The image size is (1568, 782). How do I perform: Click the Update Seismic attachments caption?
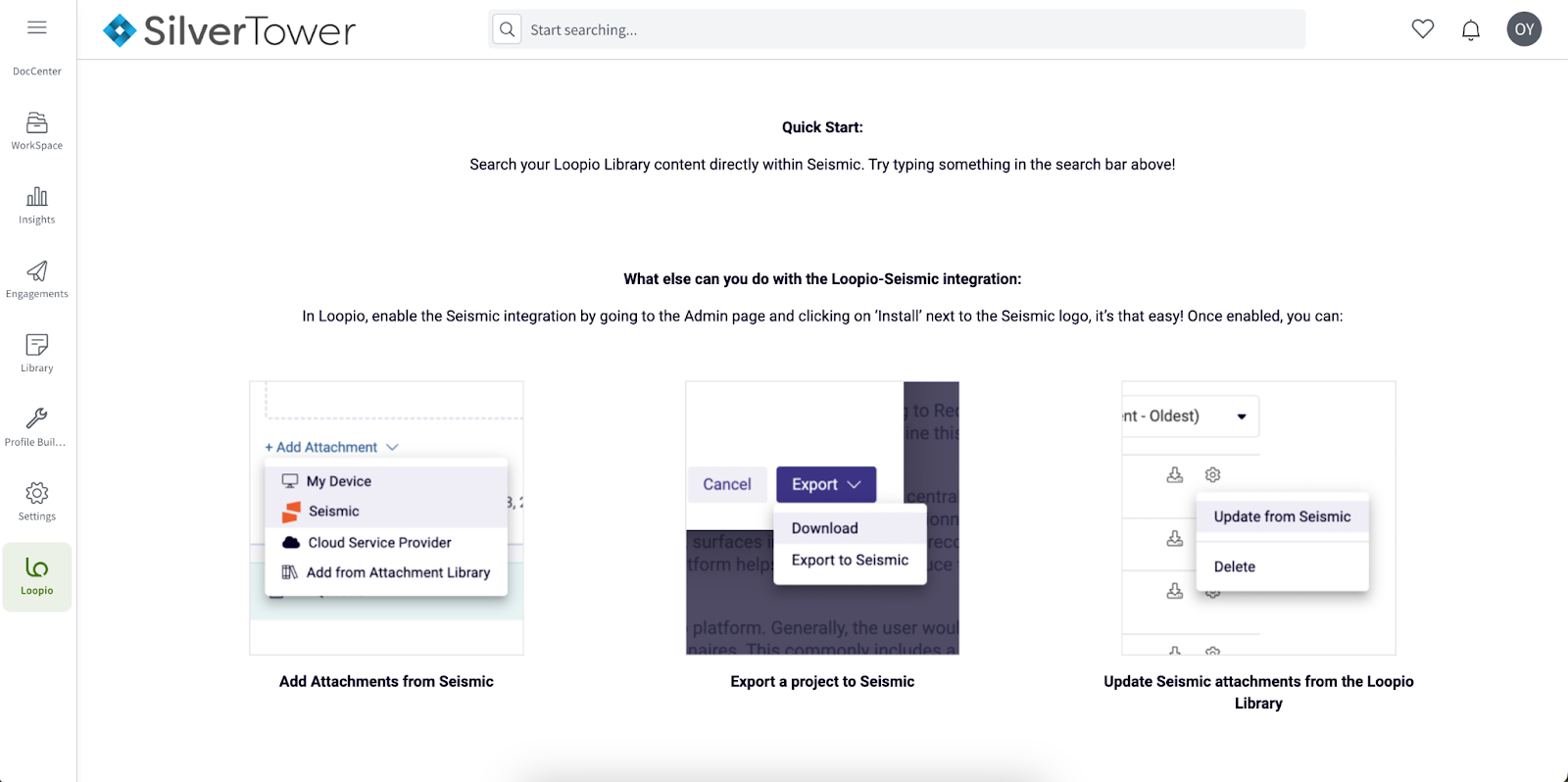coord(1258,692)
